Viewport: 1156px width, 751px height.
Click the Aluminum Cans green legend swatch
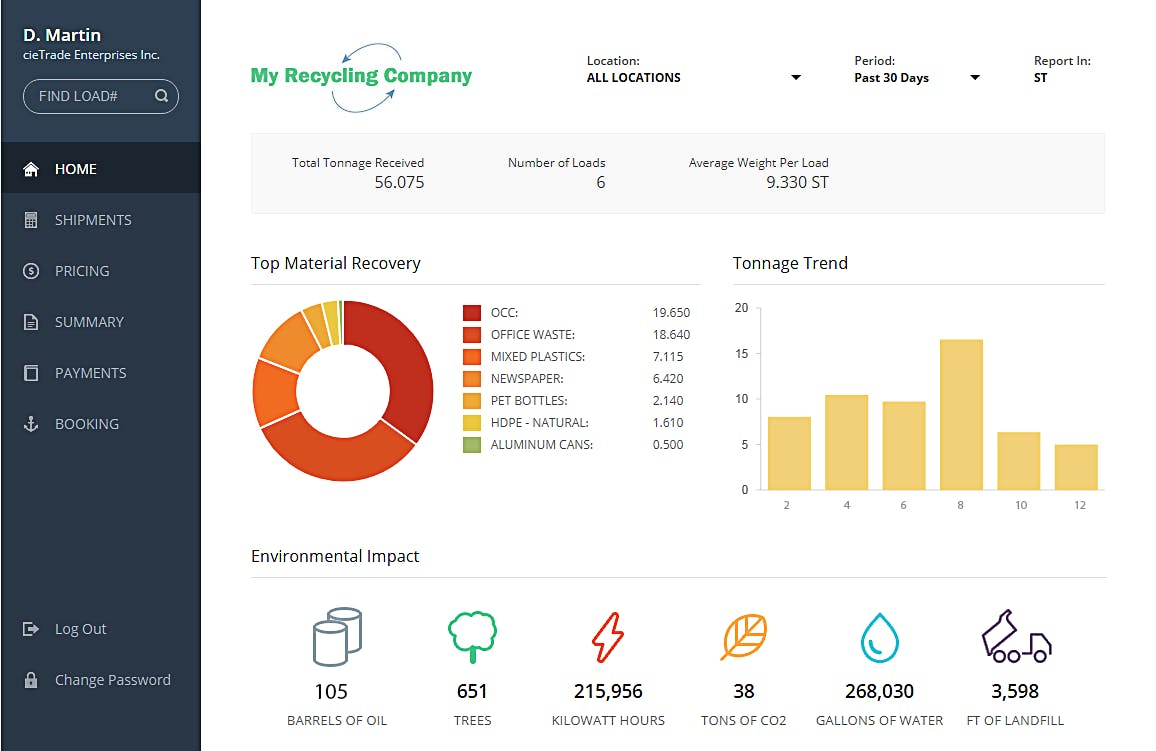tap(472, 444)
